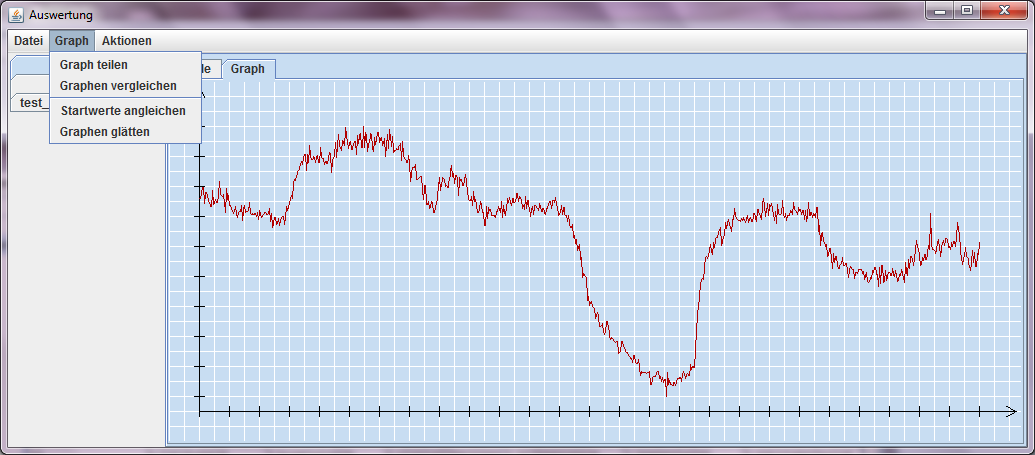This screenshot has height=455, width=1035.
Task: Click the arrowhead on the x-axis
Action: 1011,411
